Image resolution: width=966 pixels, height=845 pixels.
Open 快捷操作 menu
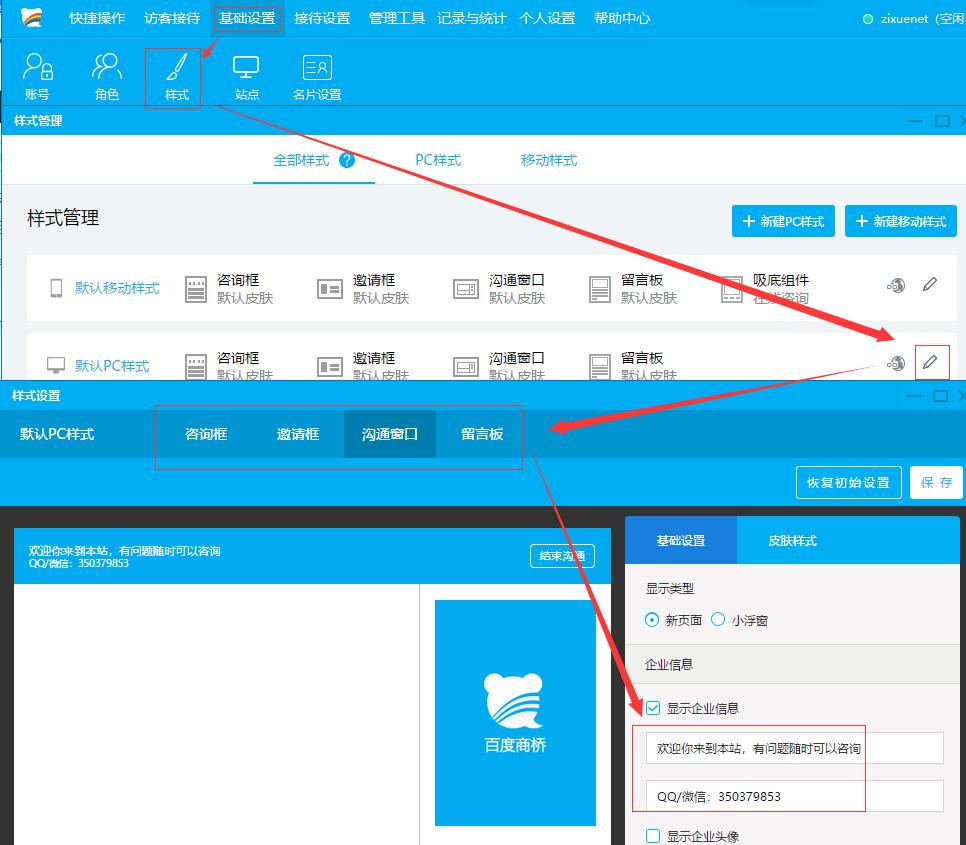click(97, 18)
